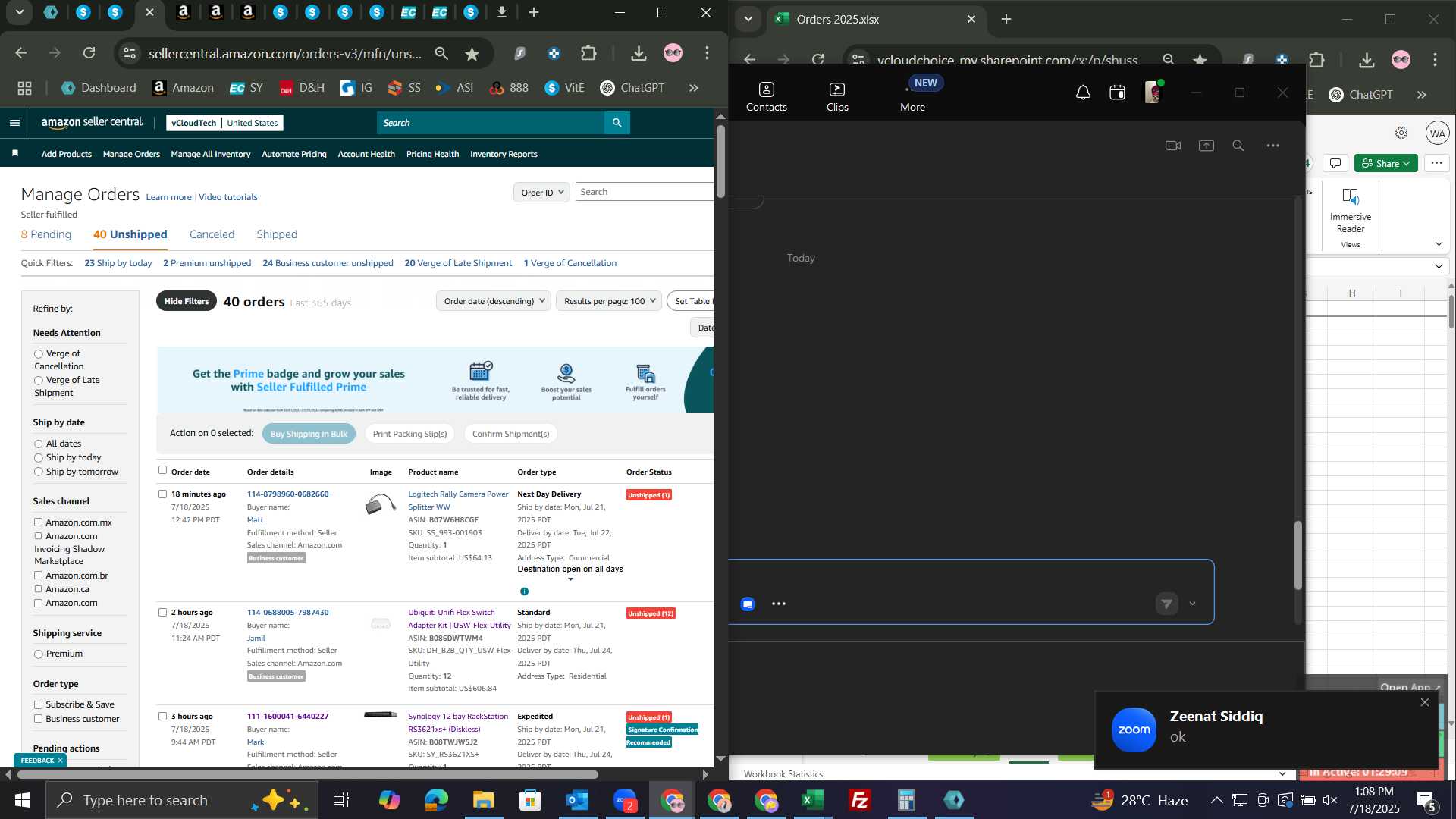Screen dimensions: 1456x819
Task: Switch to the Shipped orders tab
Action: tap(277, 234)
